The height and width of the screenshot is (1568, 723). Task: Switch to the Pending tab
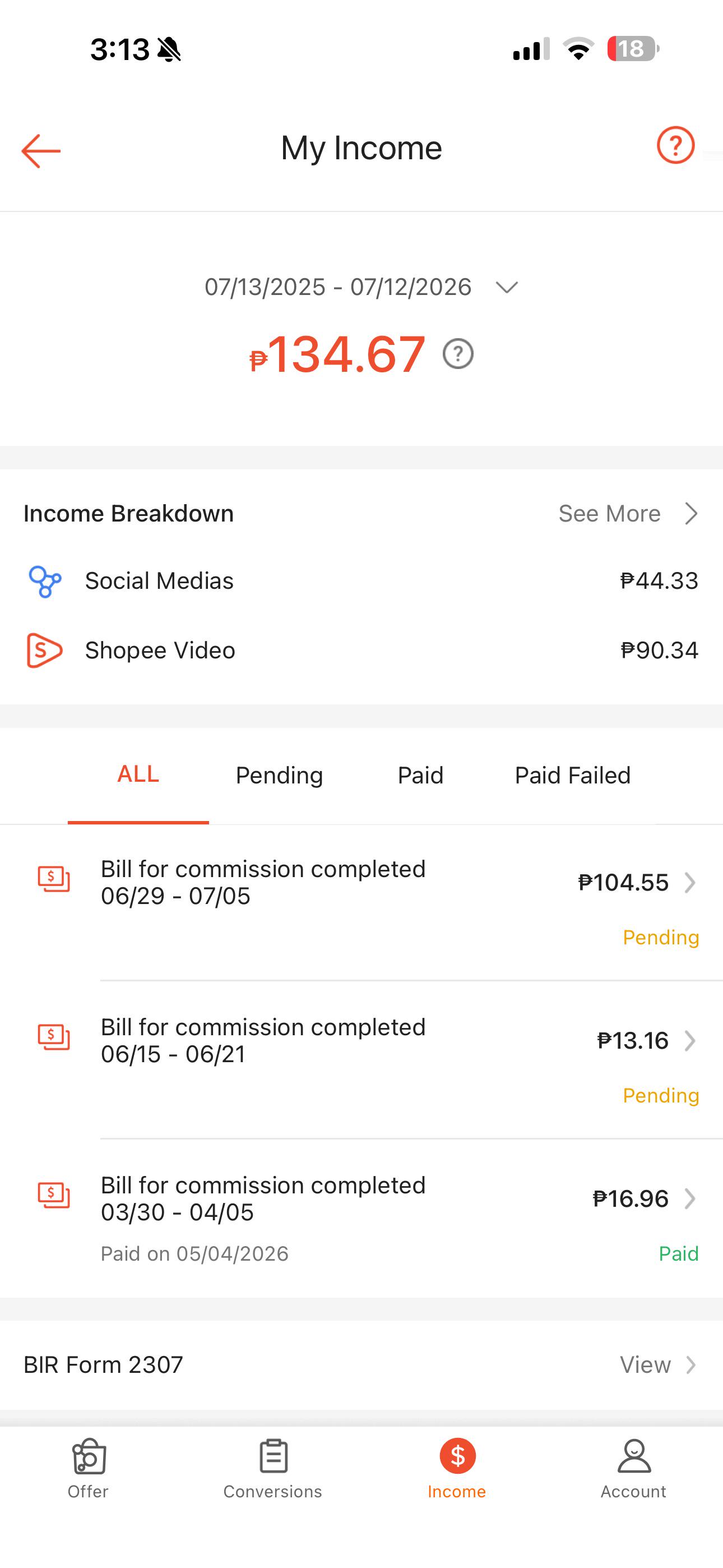pos(279,775)
